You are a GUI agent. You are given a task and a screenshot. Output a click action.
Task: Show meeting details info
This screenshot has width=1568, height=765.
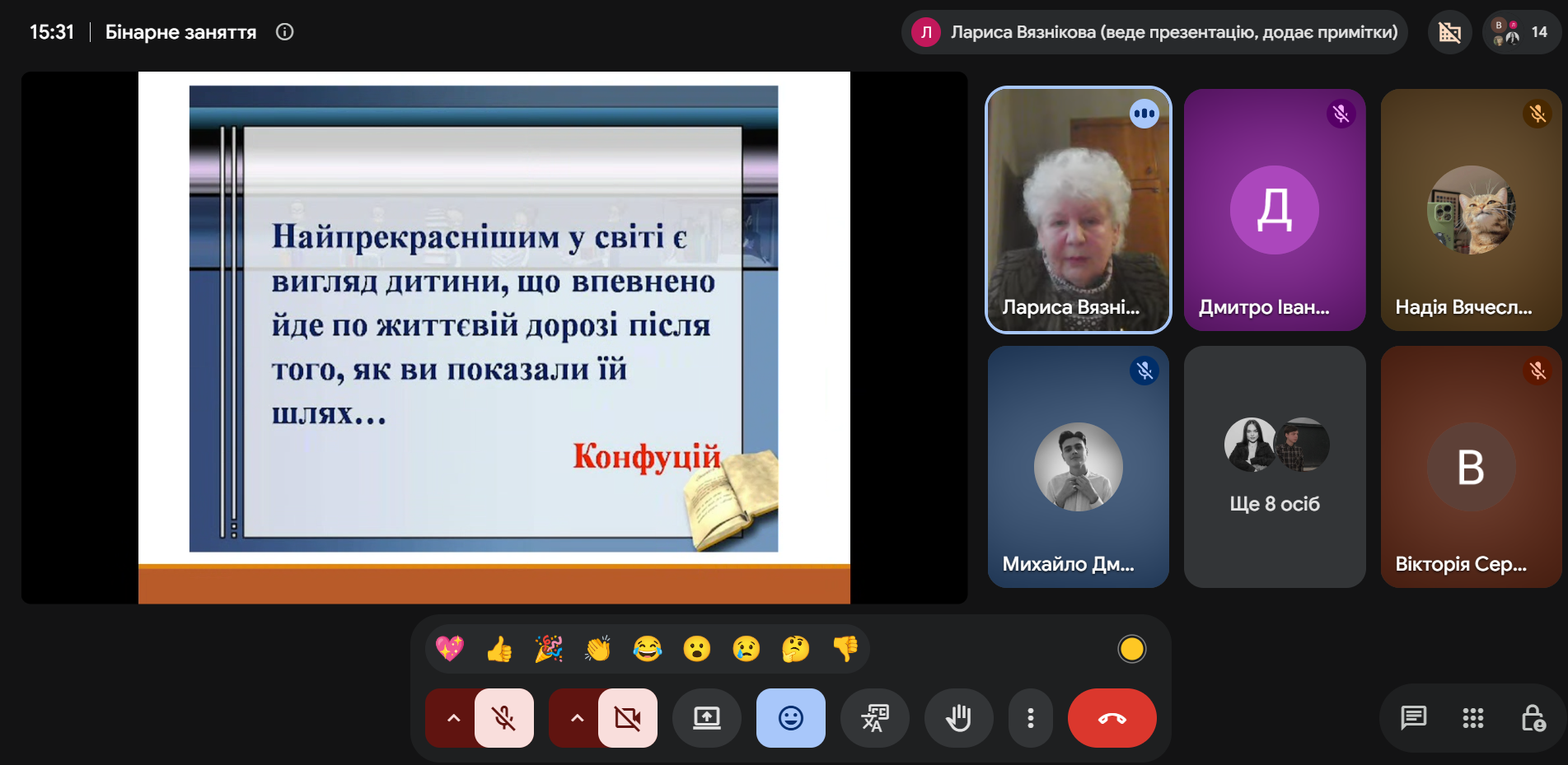tap(285, 32)
